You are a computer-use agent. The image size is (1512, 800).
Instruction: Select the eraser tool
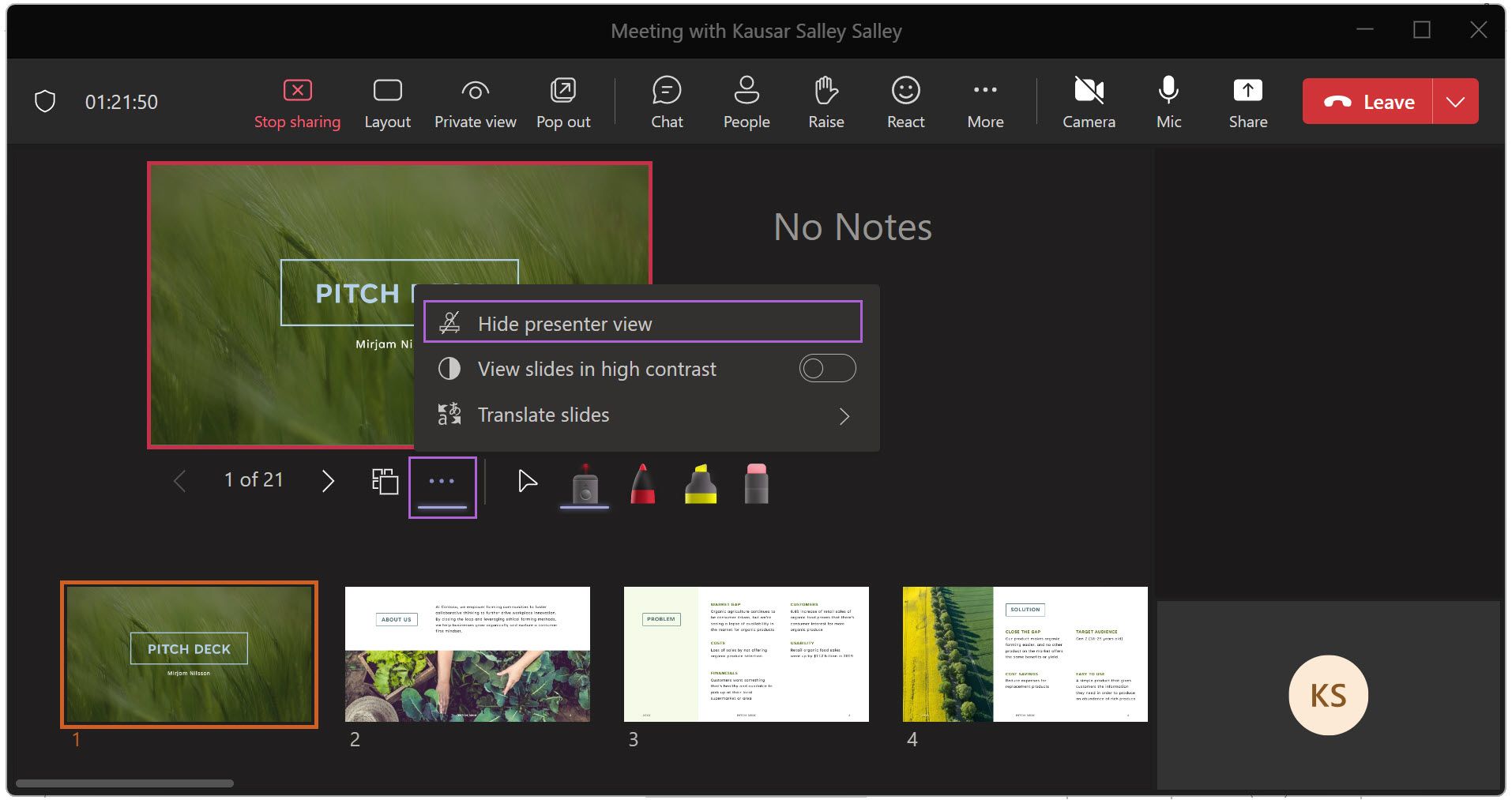point(758,484)
